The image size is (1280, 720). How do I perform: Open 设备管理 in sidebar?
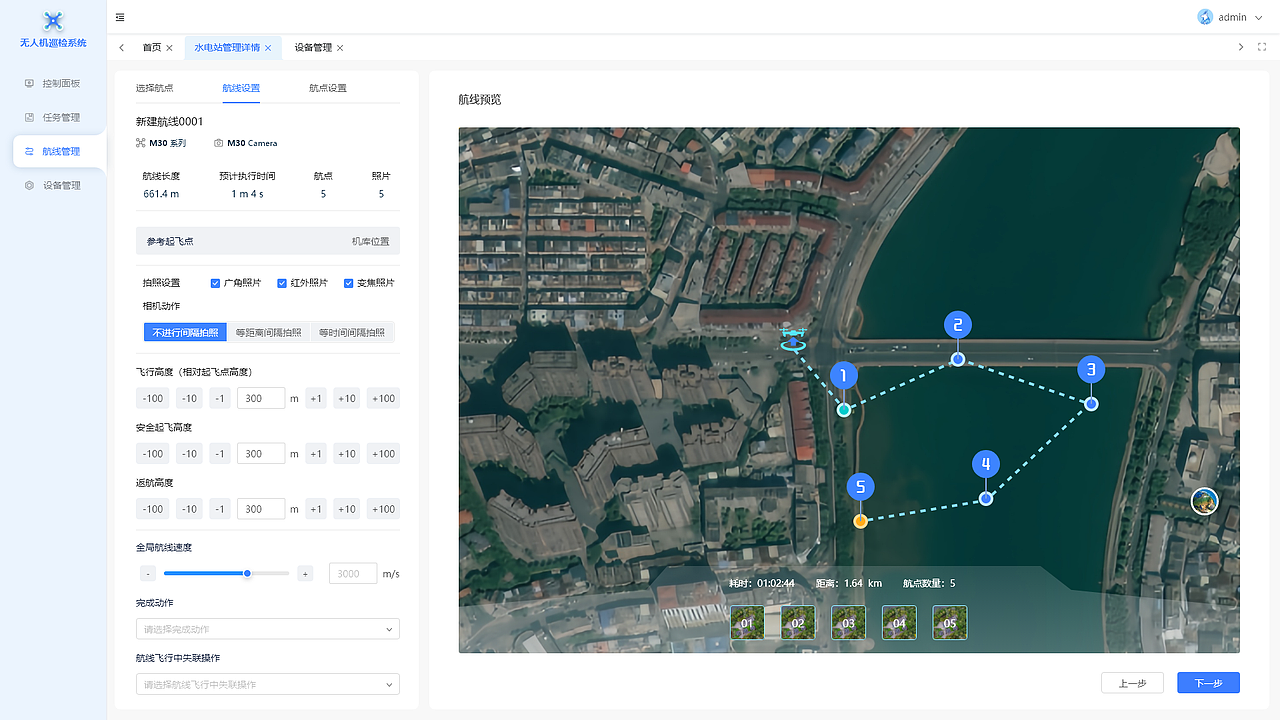[53, 185]
